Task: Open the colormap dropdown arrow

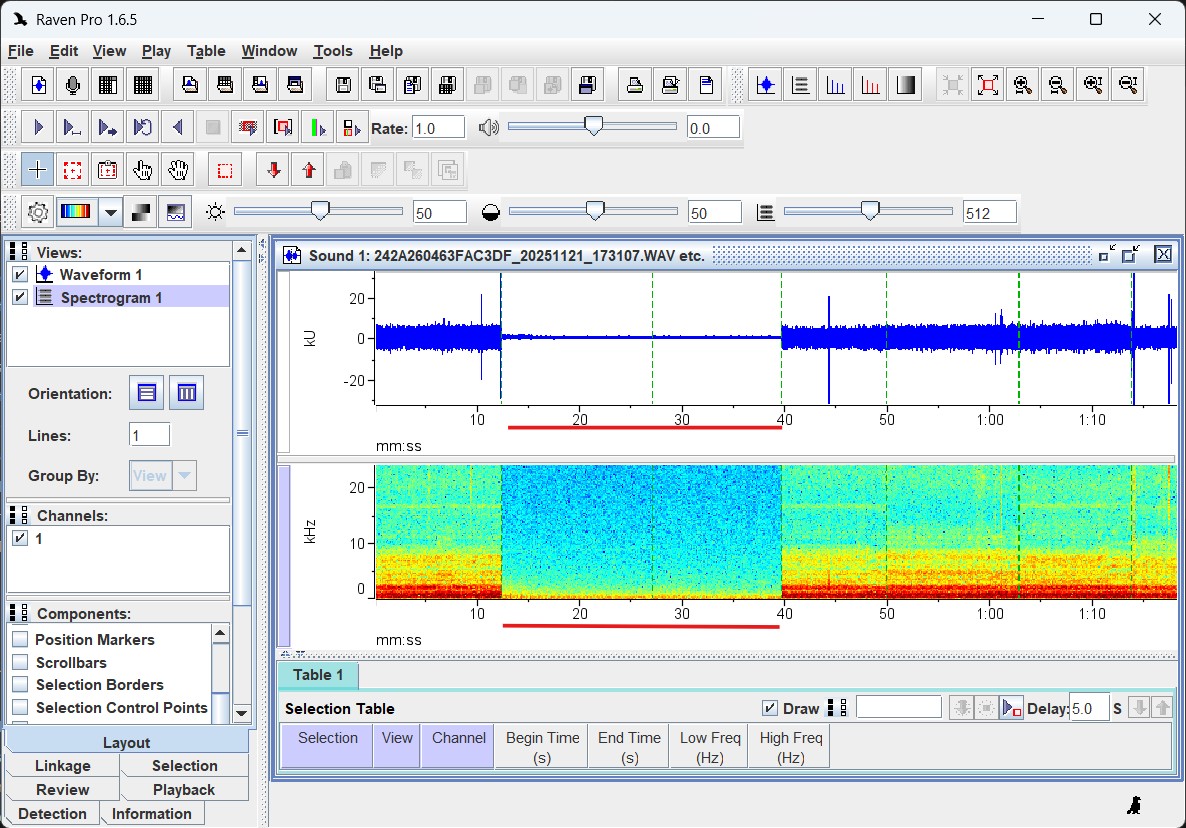Action: point(110,211)
